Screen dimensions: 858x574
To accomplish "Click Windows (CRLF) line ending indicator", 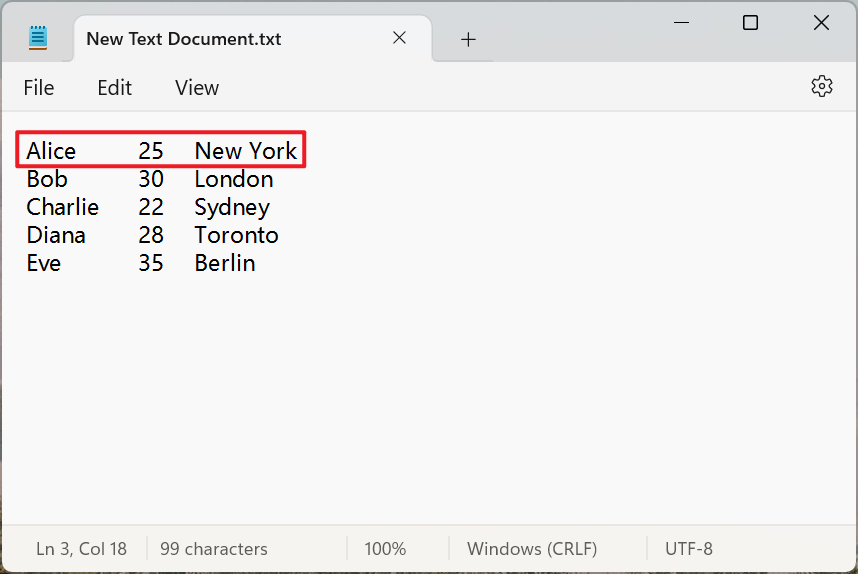I will tap(532, 549).
